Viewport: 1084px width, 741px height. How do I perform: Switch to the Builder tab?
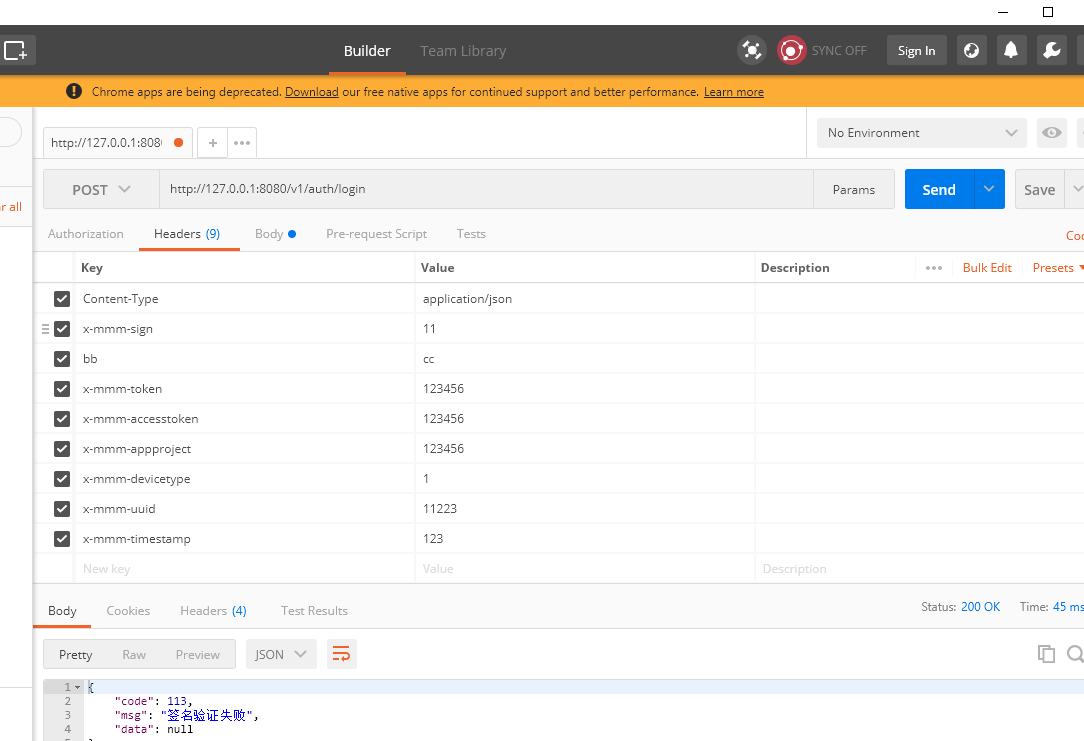pyautogui.click(x=367, y=50)
